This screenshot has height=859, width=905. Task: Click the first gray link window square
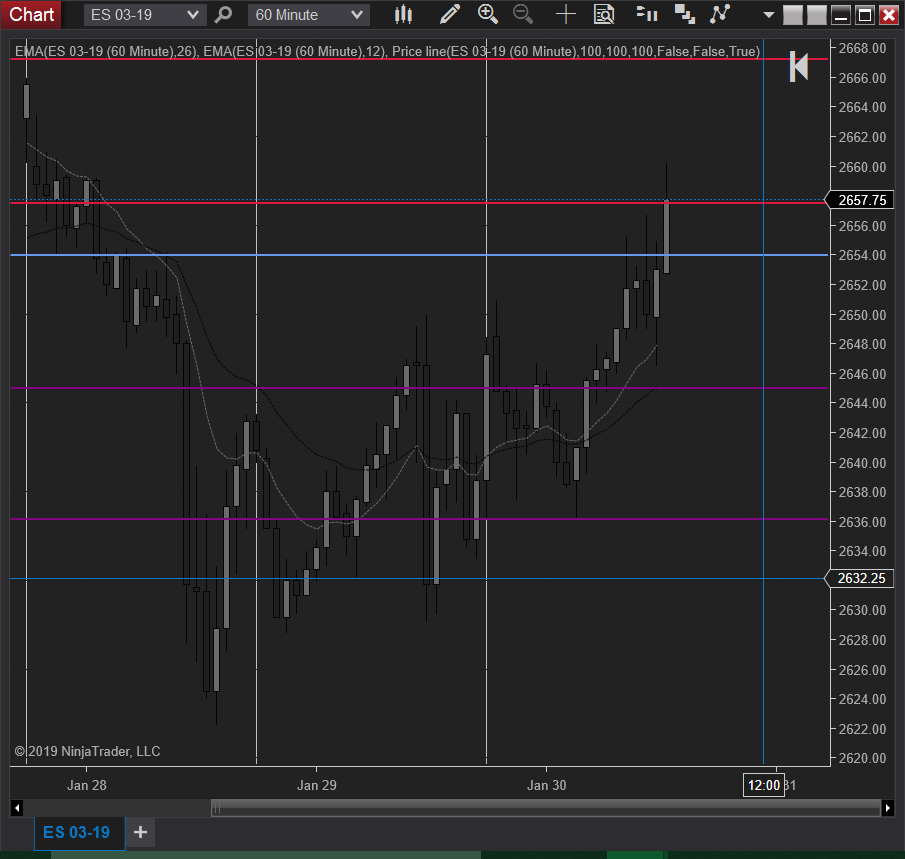[793, 15]
